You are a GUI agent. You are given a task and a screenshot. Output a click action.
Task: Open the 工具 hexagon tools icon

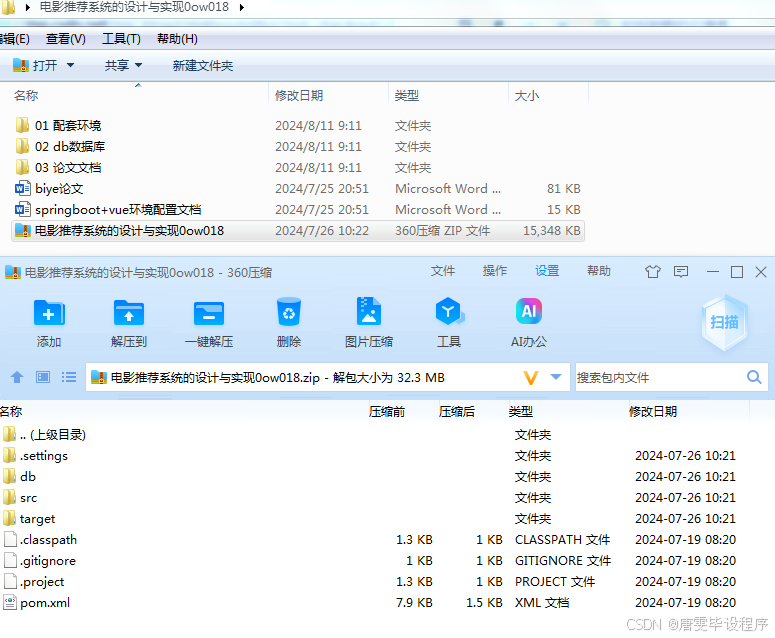(449, 311)
